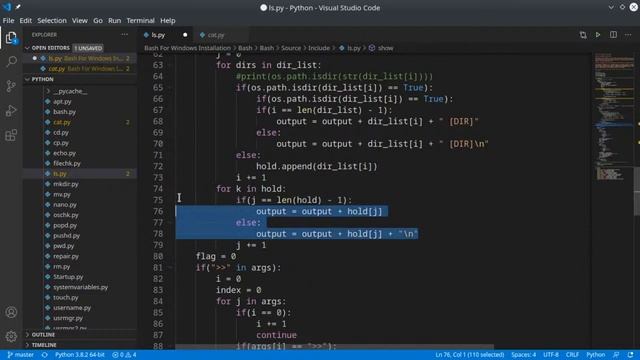Fold the else block at line 77
This screenshot has width=640, height=360.
point(171,222)
